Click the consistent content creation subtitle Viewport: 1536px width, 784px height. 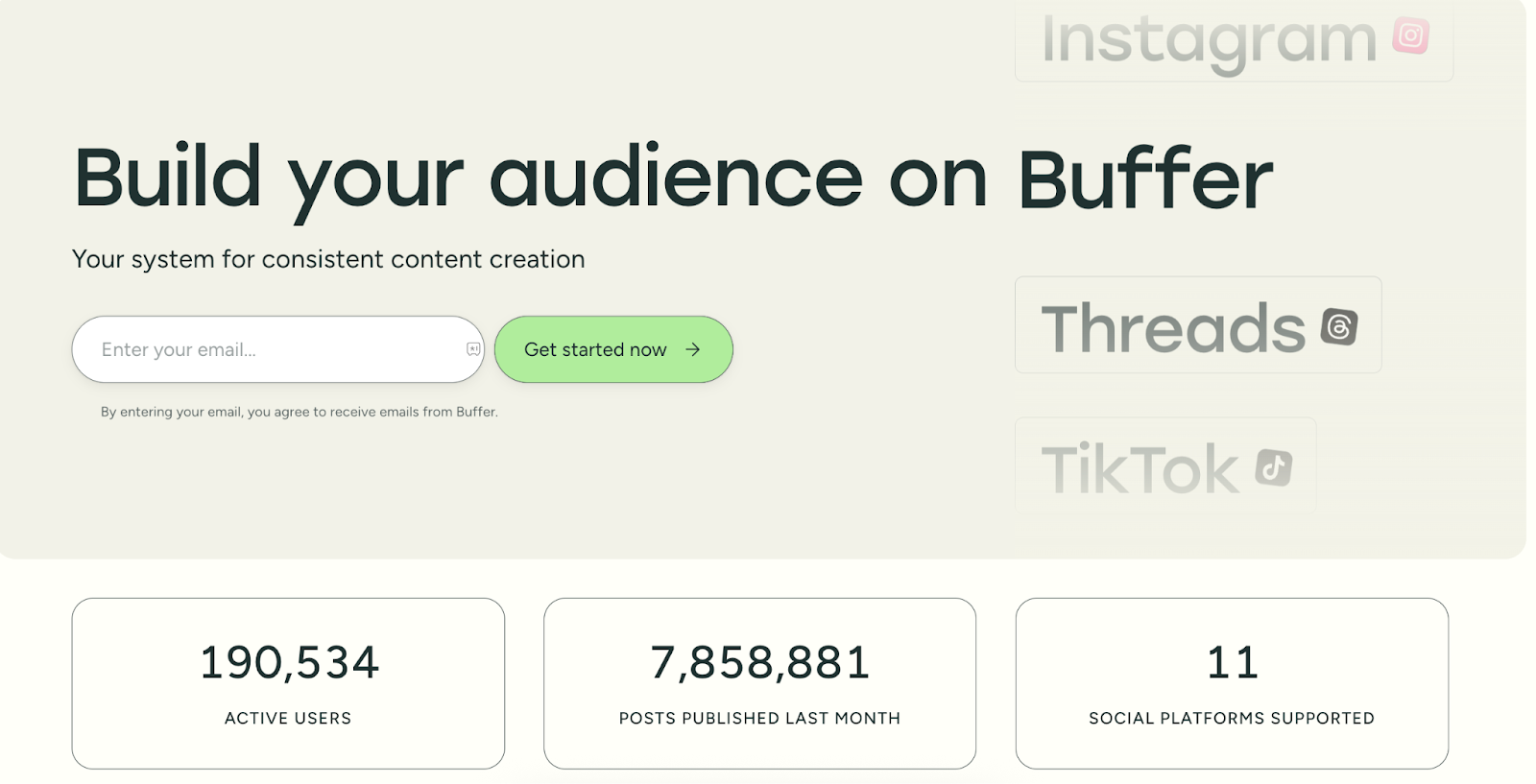pos(328,259)
